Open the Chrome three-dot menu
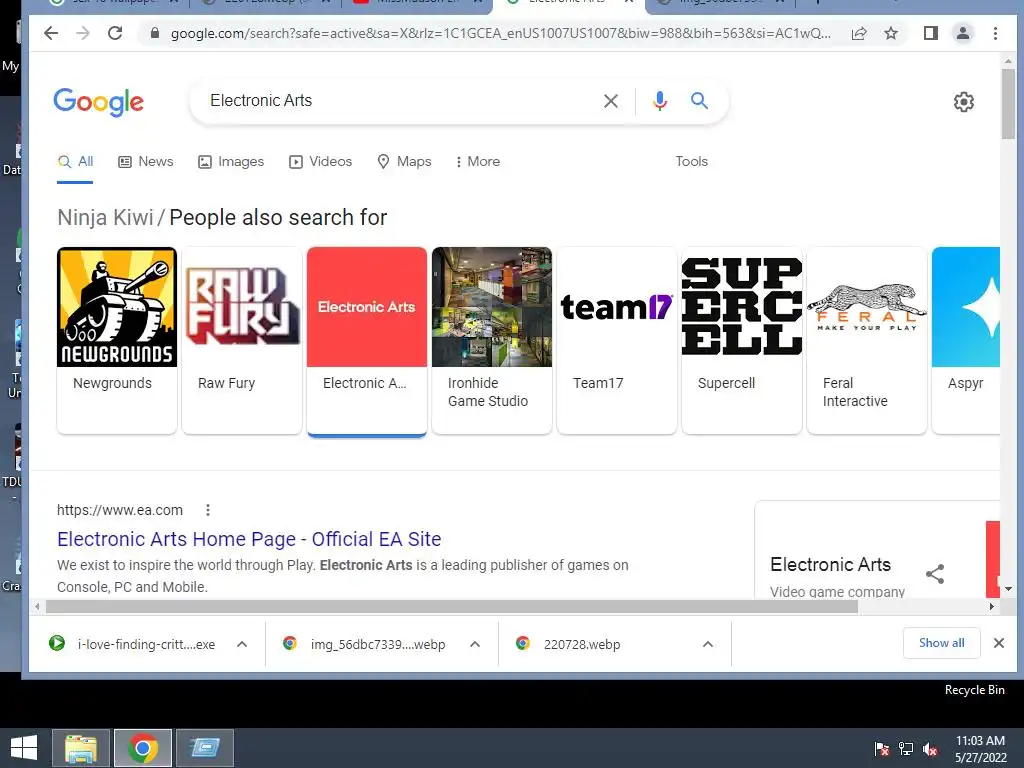This screenshot has height=768, width=1024. (995, 33)
